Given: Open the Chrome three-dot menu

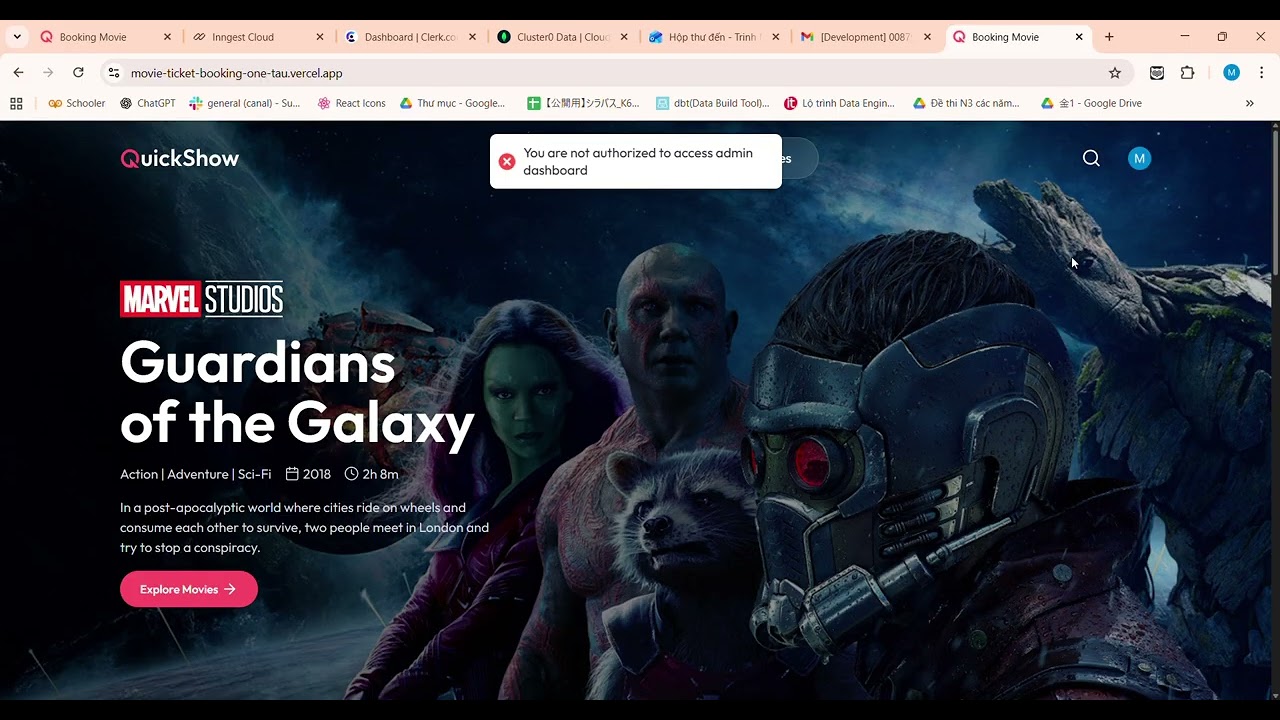Looking at the screenshot, I should click(1261, 73).
